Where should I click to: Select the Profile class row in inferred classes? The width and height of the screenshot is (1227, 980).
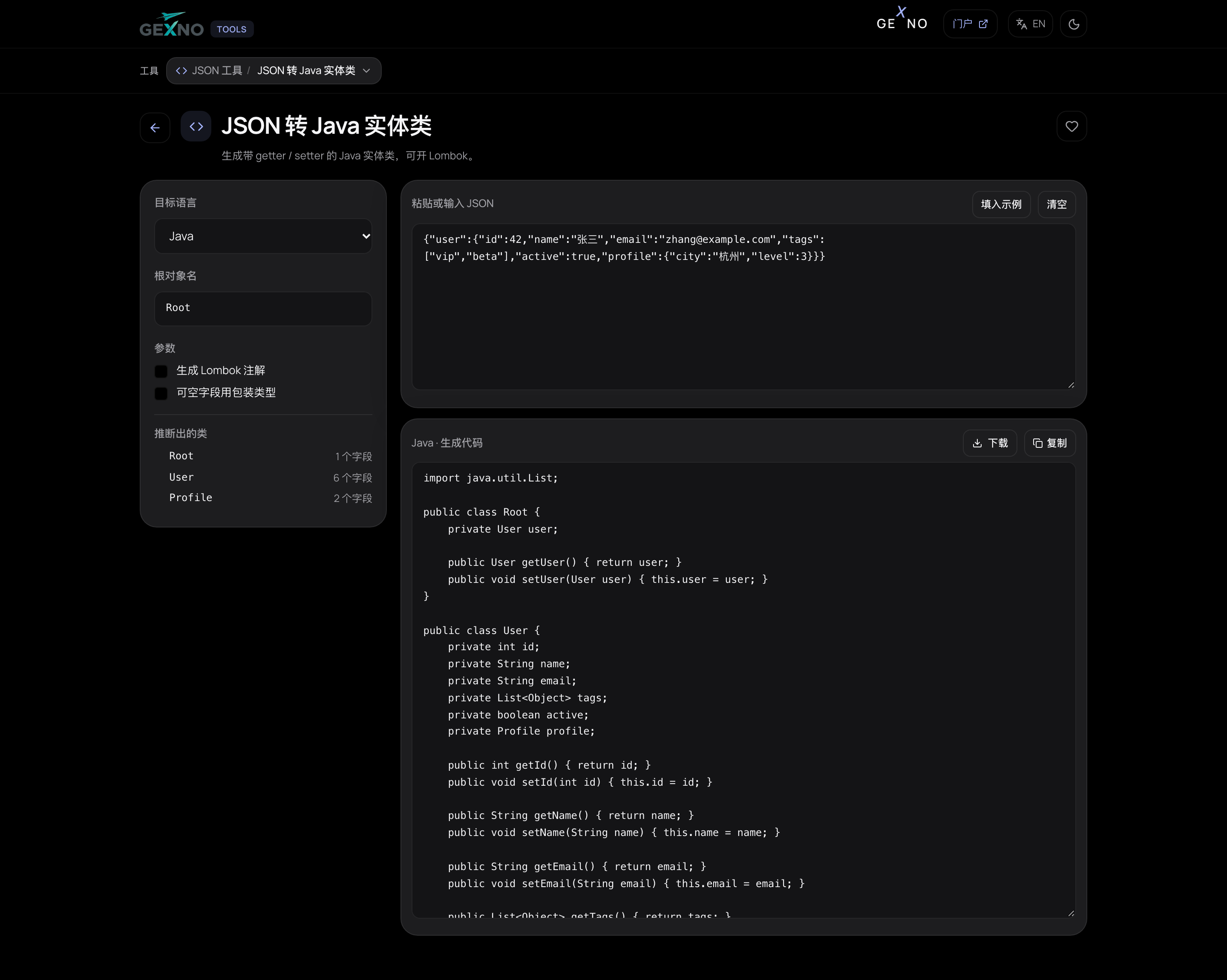263,498
